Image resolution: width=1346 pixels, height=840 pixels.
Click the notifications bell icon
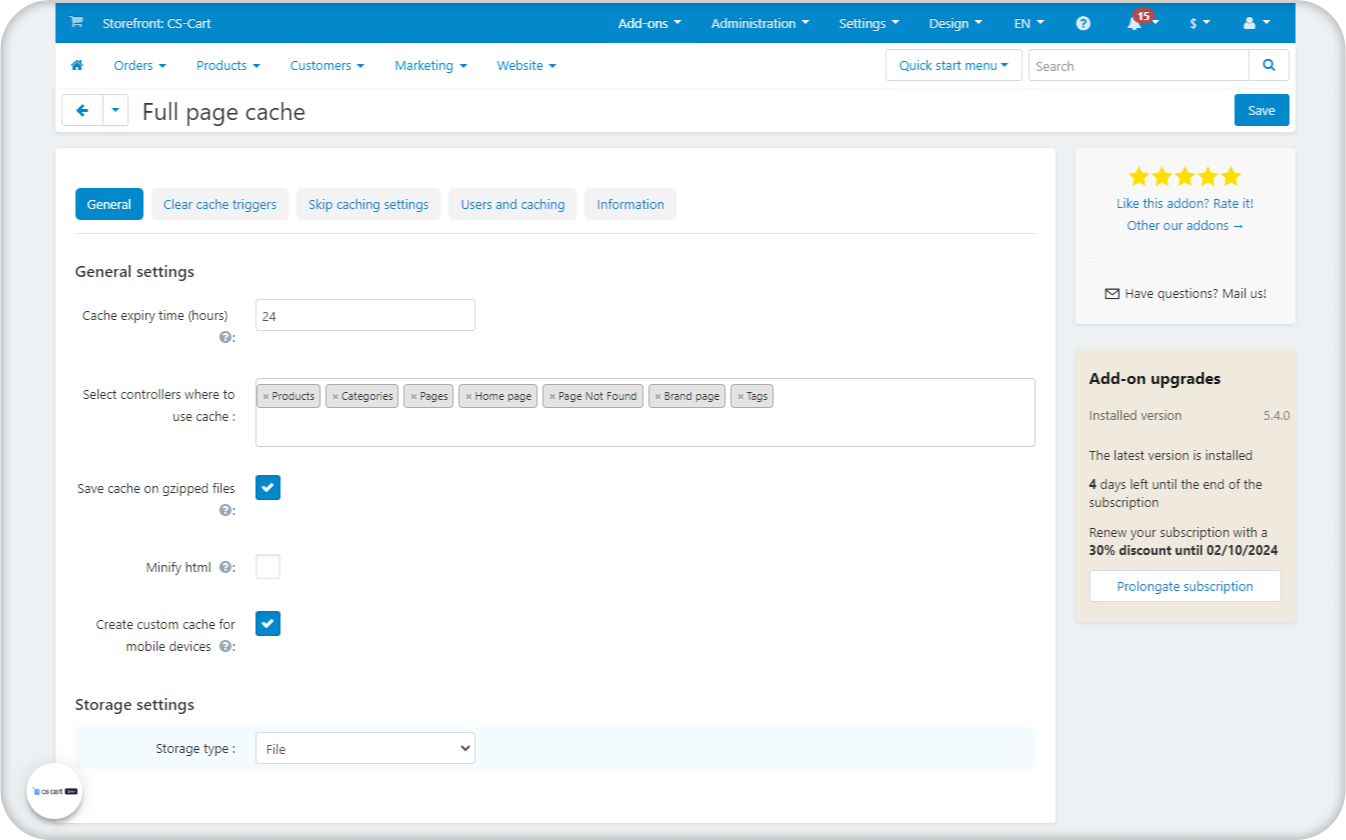coord(1134,24)
